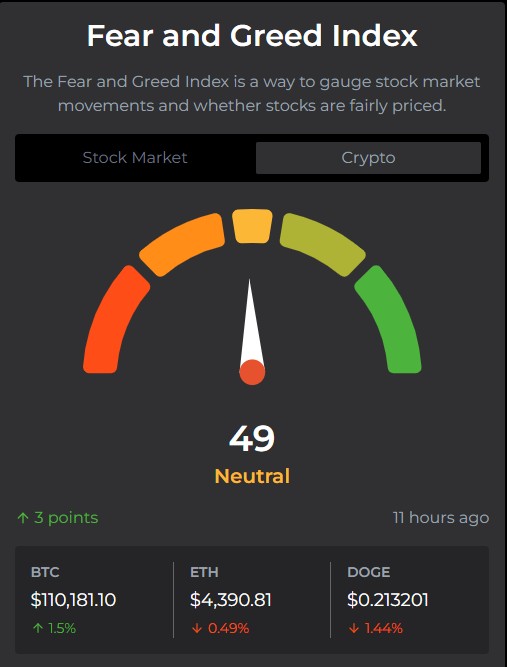The image size is (507, 667).
Task: Click the olive greed gauge segment
Action: click(322, 244)
